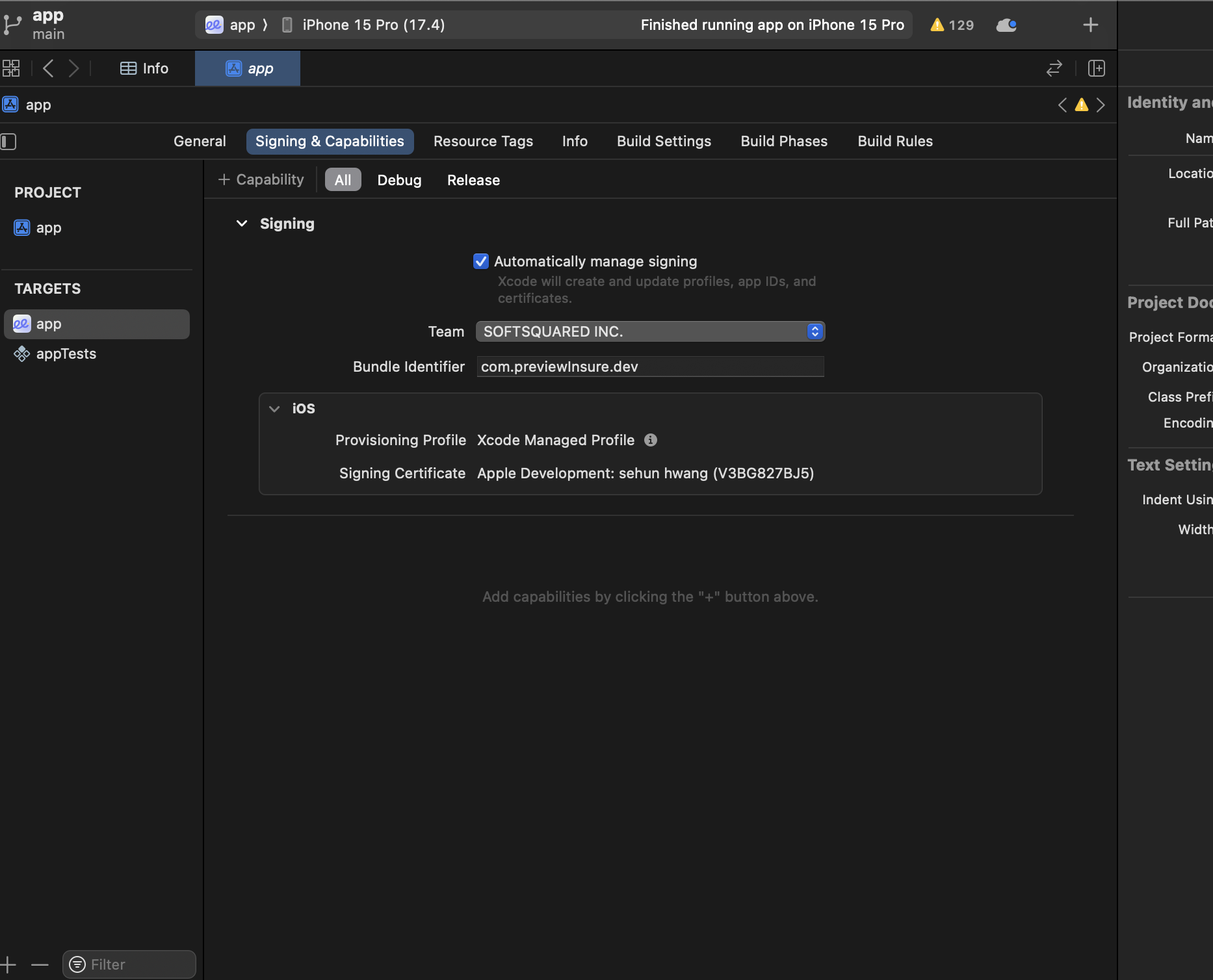Switch to Build Settings tab
The height and width of the screenshot is (980, 1213).
tap(664, 142)
